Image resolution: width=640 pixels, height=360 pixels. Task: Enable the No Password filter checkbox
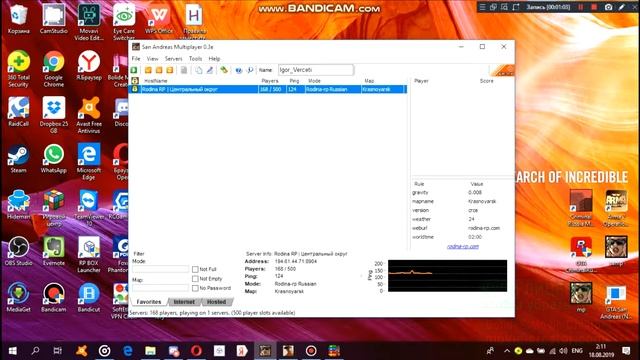[x=195, y=288]
